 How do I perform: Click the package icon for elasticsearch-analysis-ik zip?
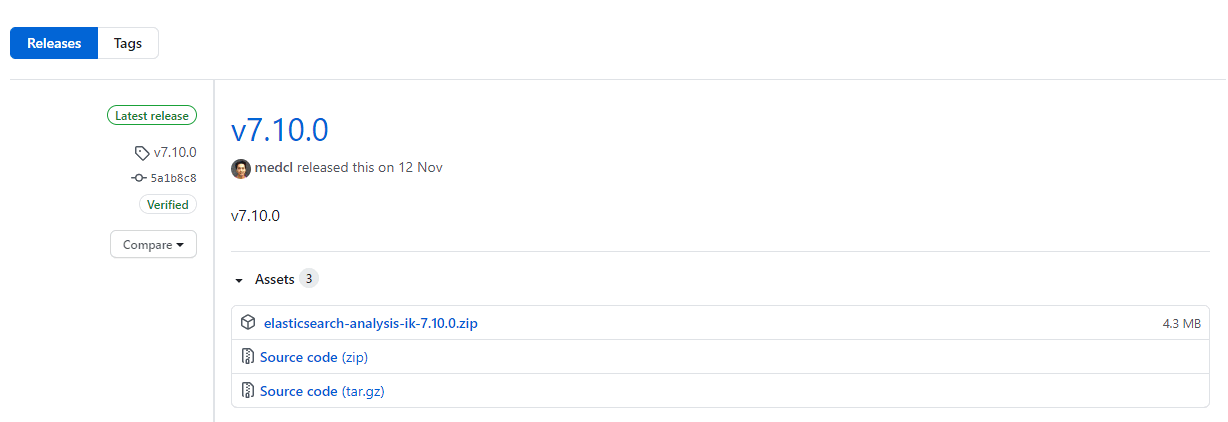[248, 323]
